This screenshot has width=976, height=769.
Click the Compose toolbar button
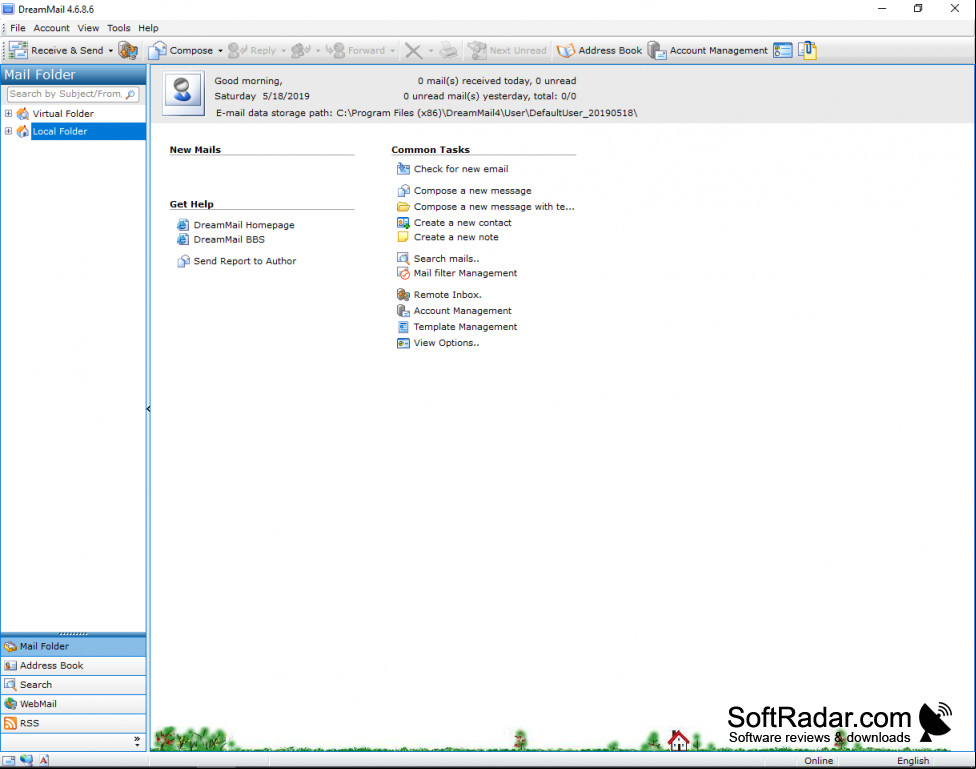(x=181, y=50)
